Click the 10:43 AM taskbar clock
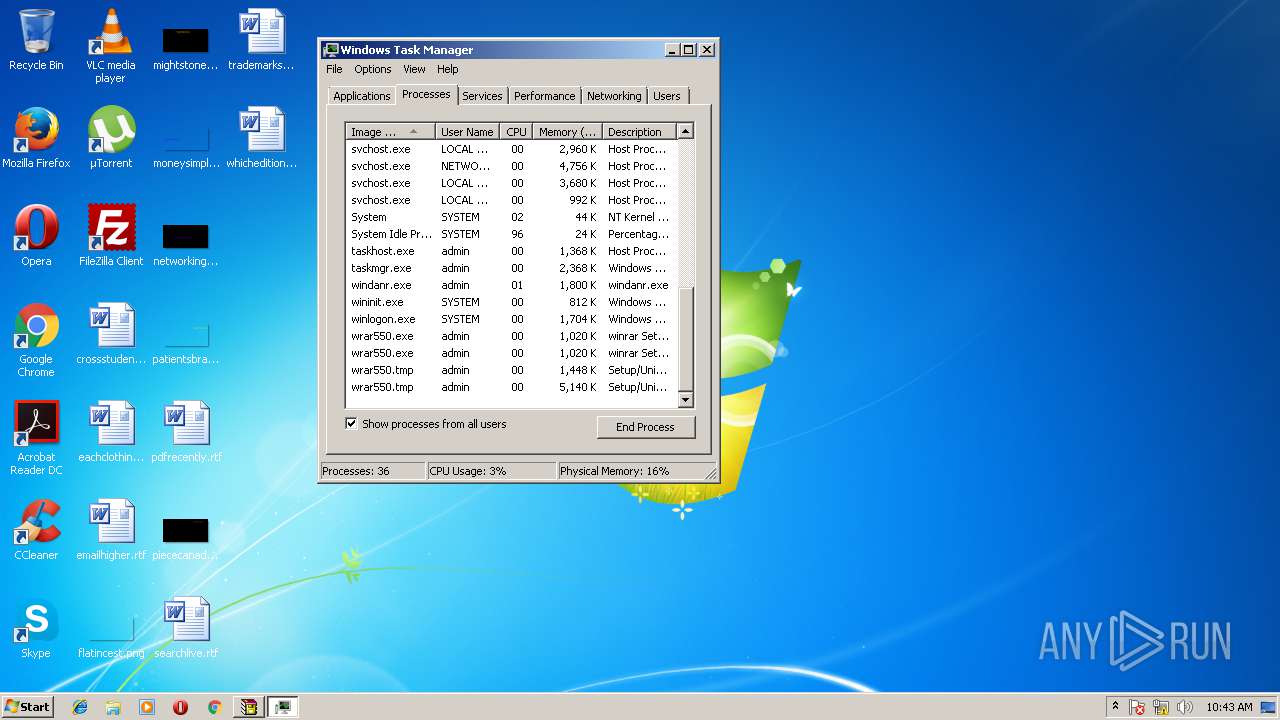This screenshot has width=1280, height=720. 1229,707
